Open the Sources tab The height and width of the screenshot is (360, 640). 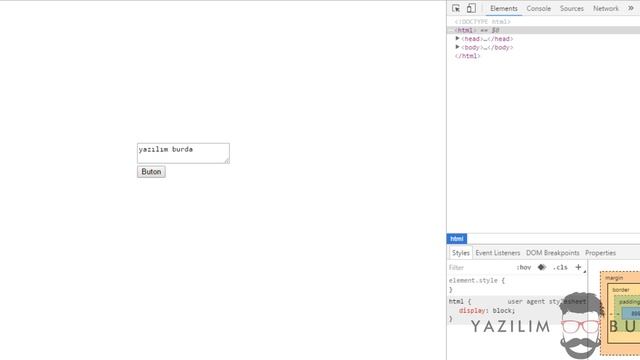(571, 8)
